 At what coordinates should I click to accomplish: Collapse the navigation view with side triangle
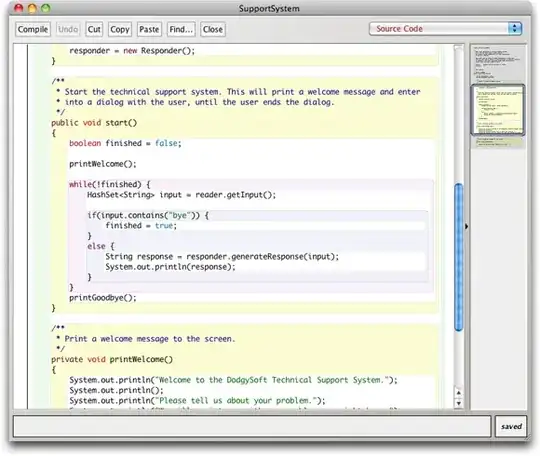(x=466, y=226)
